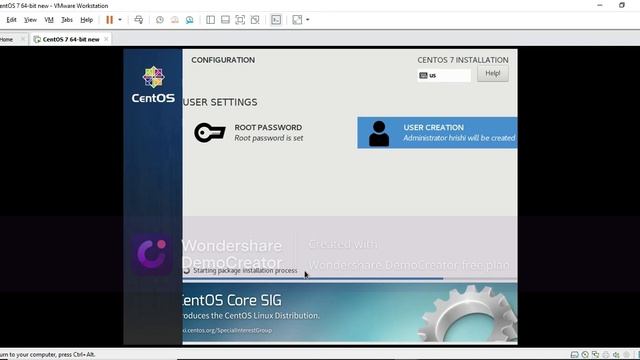The width and height of the screenshot is (640, 360).
Task: Open the snapshot manager icon
Action: [x=189, y=20]
